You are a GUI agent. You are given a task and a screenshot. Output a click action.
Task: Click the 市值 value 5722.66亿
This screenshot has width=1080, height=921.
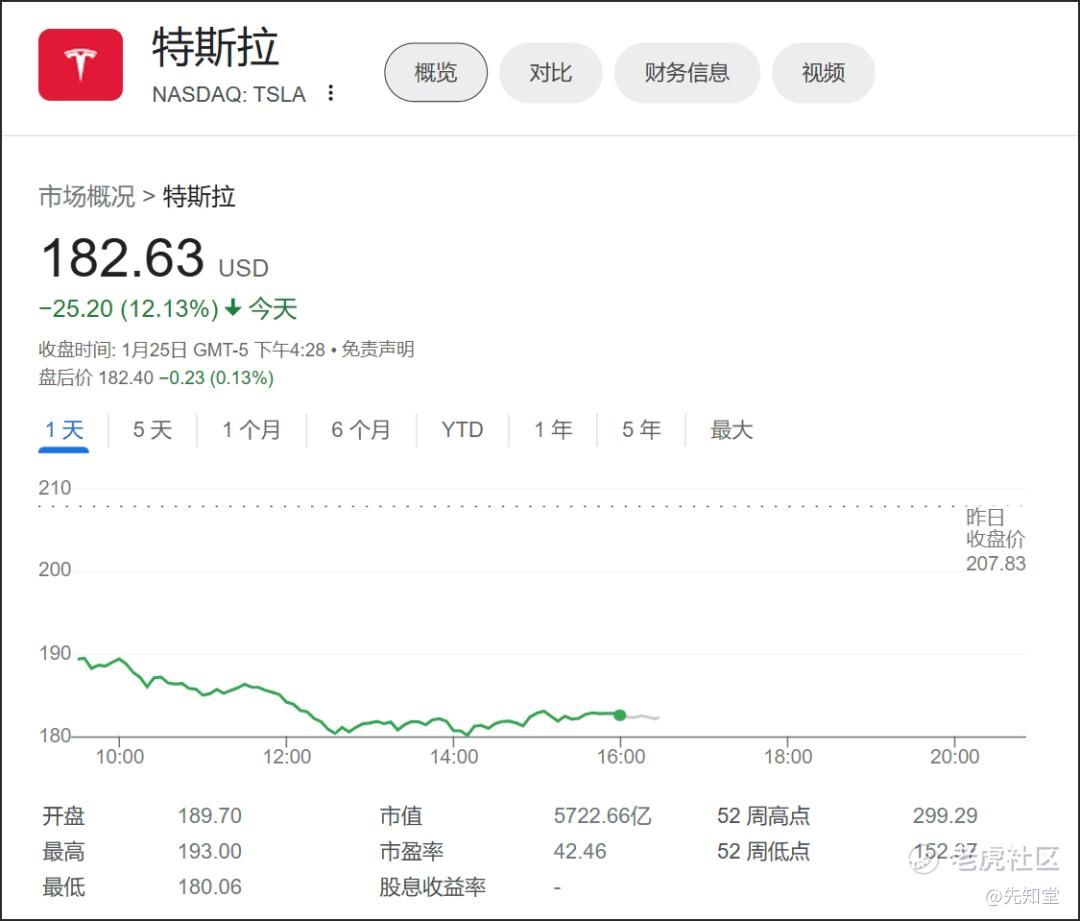tap(603, 816)
